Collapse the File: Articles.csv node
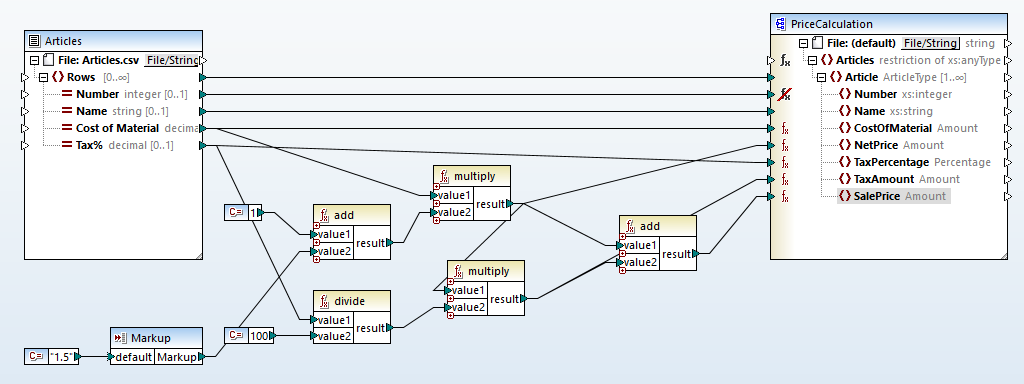 pos(34,60)
